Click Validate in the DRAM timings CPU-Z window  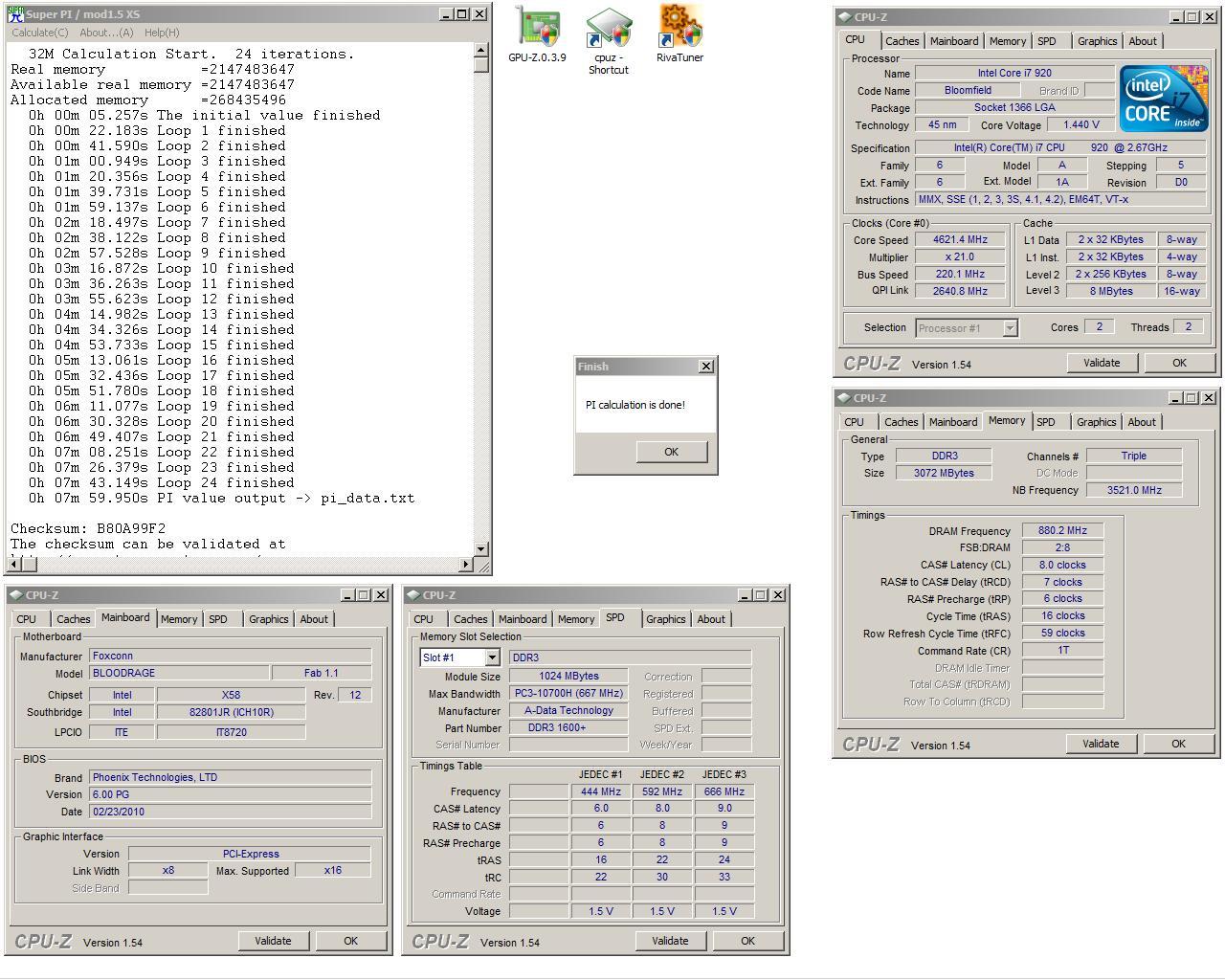tap(1101, 744)
